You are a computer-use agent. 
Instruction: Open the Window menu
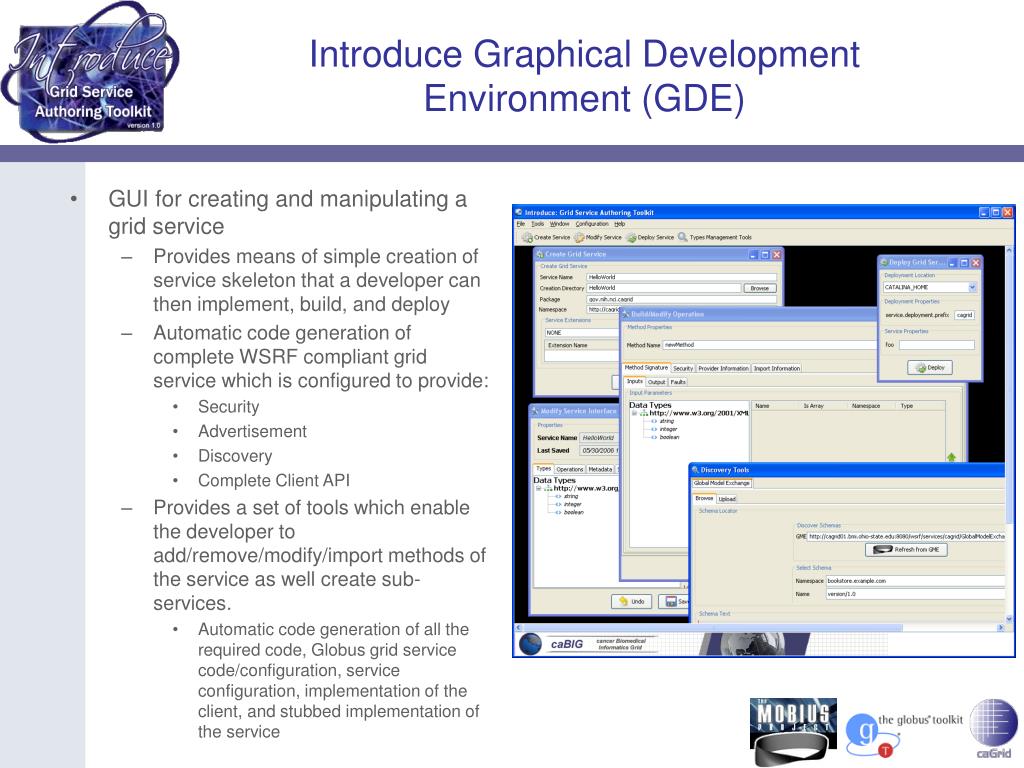click(x=559, y=223)
